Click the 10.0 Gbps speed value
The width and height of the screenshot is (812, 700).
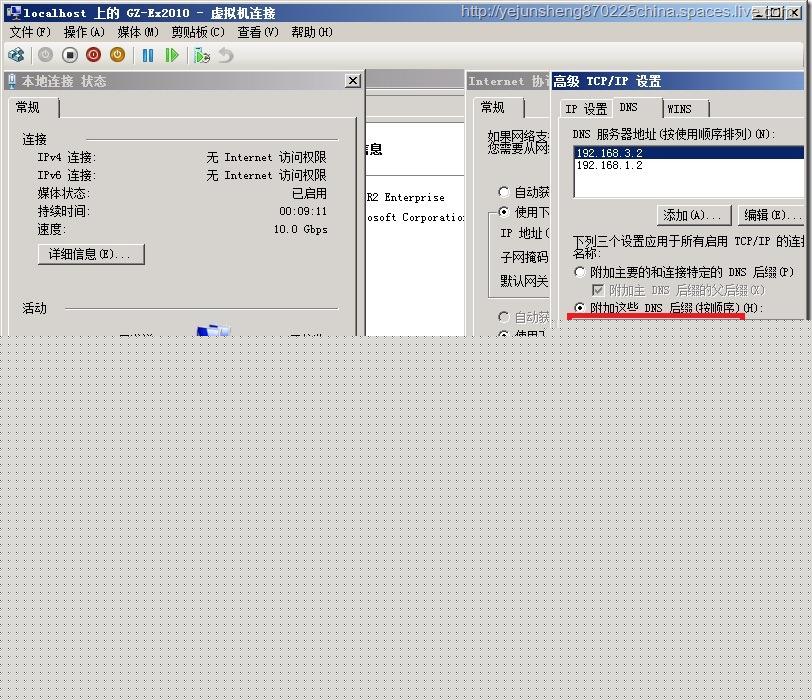(x=300, y=229)
